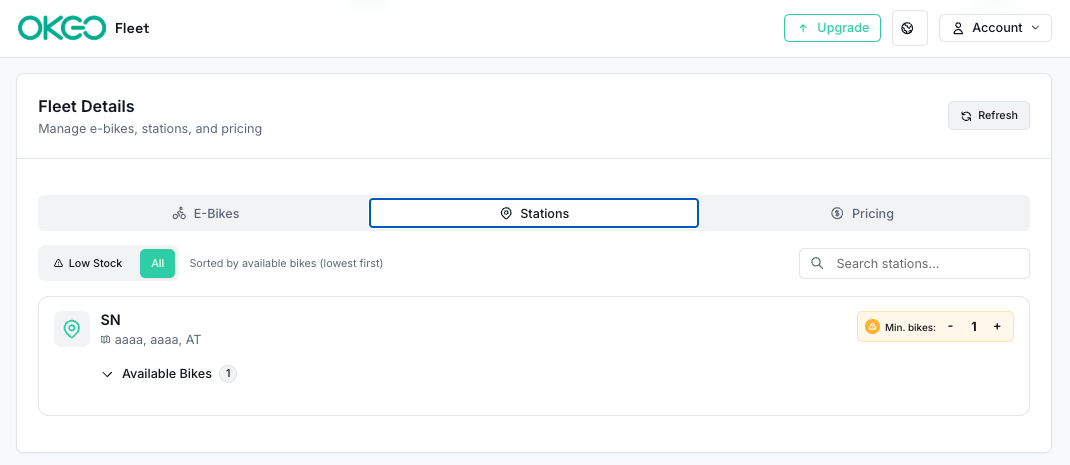
Task: Open the Pricing tab
Action: [x=863, y=213]
